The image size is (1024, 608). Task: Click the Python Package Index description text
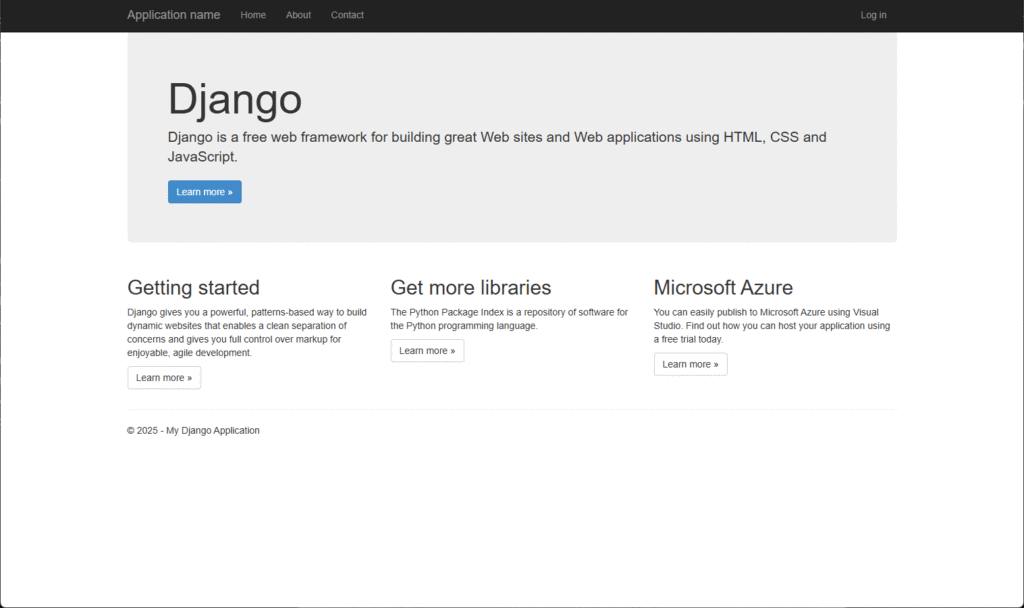(x=508, y=319)
